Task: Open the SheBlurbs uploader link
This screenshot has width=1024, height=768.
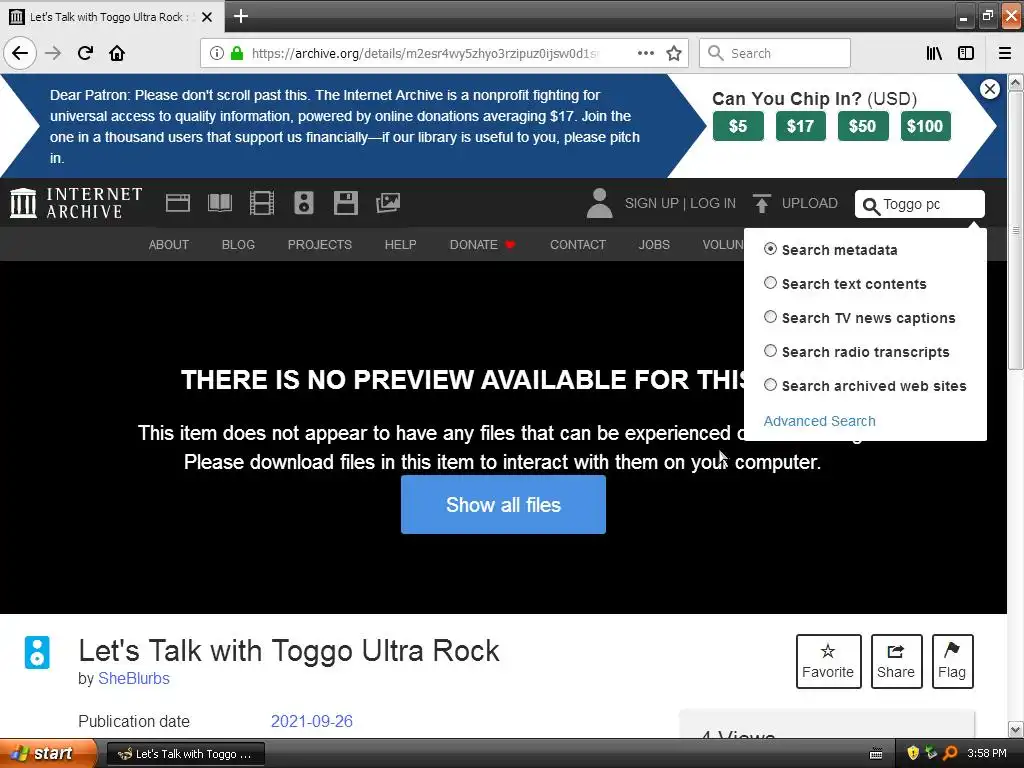Action: tap(134, 679)
